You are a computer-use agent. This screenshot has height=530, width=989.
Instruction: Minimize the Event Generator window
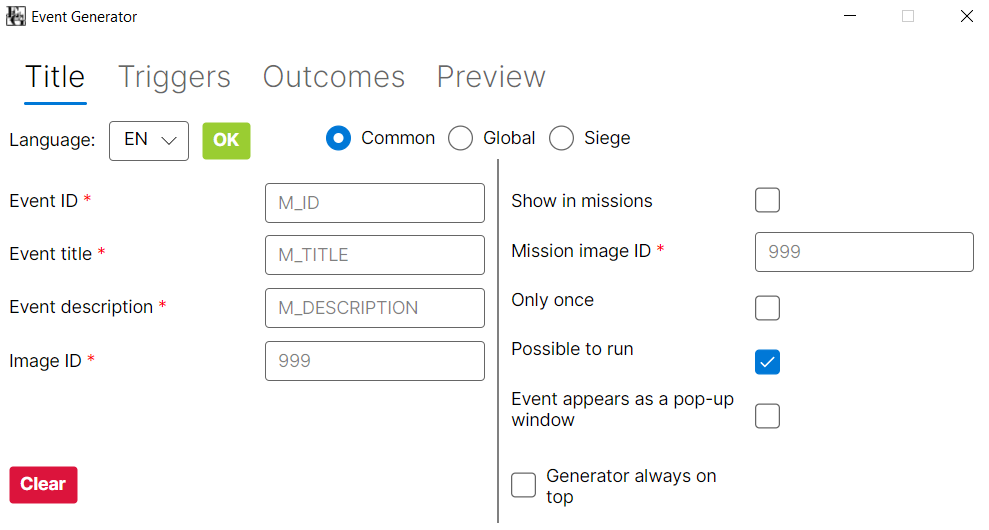pos(850,16)
